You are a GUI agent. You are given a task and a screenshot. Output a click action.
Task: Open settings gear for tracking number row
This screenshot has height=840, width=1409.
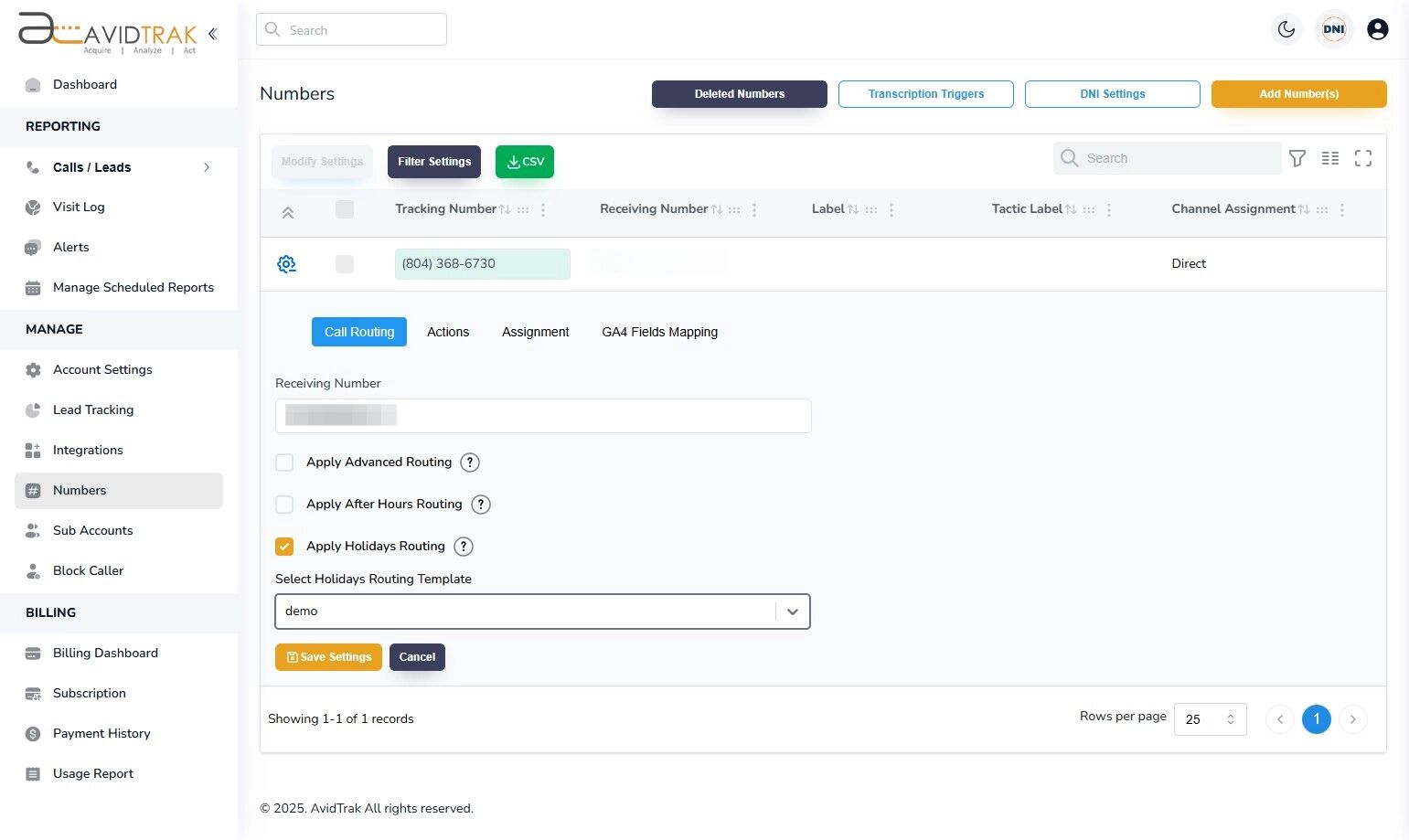[x=286, y=263]
